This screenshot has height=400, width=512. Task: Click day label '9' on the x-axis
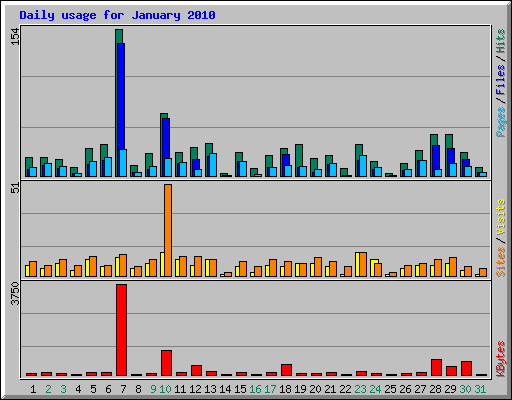coord(153,389)
